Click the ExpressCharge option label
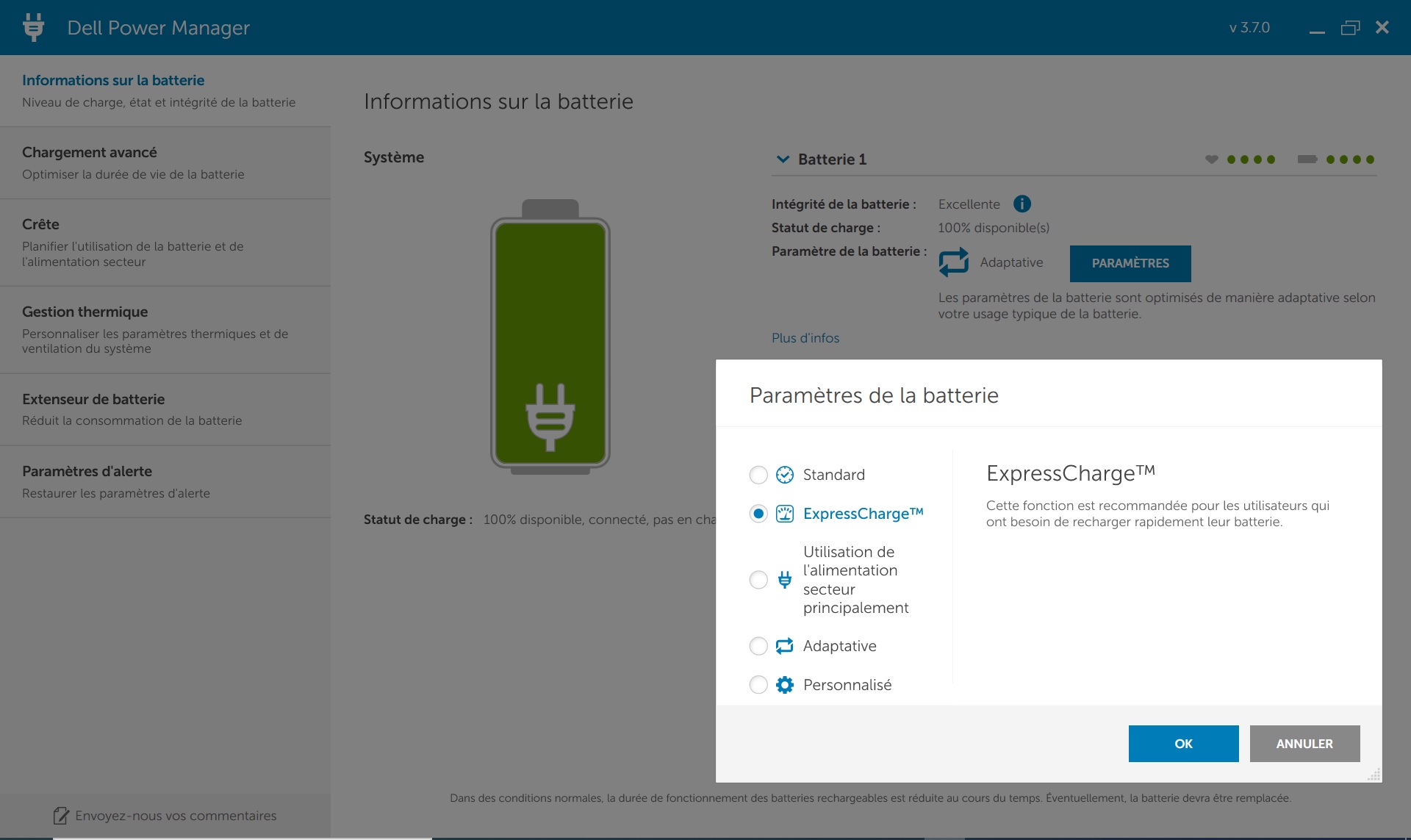This screenshot has height=840, width=1411. tap(863, 514)
